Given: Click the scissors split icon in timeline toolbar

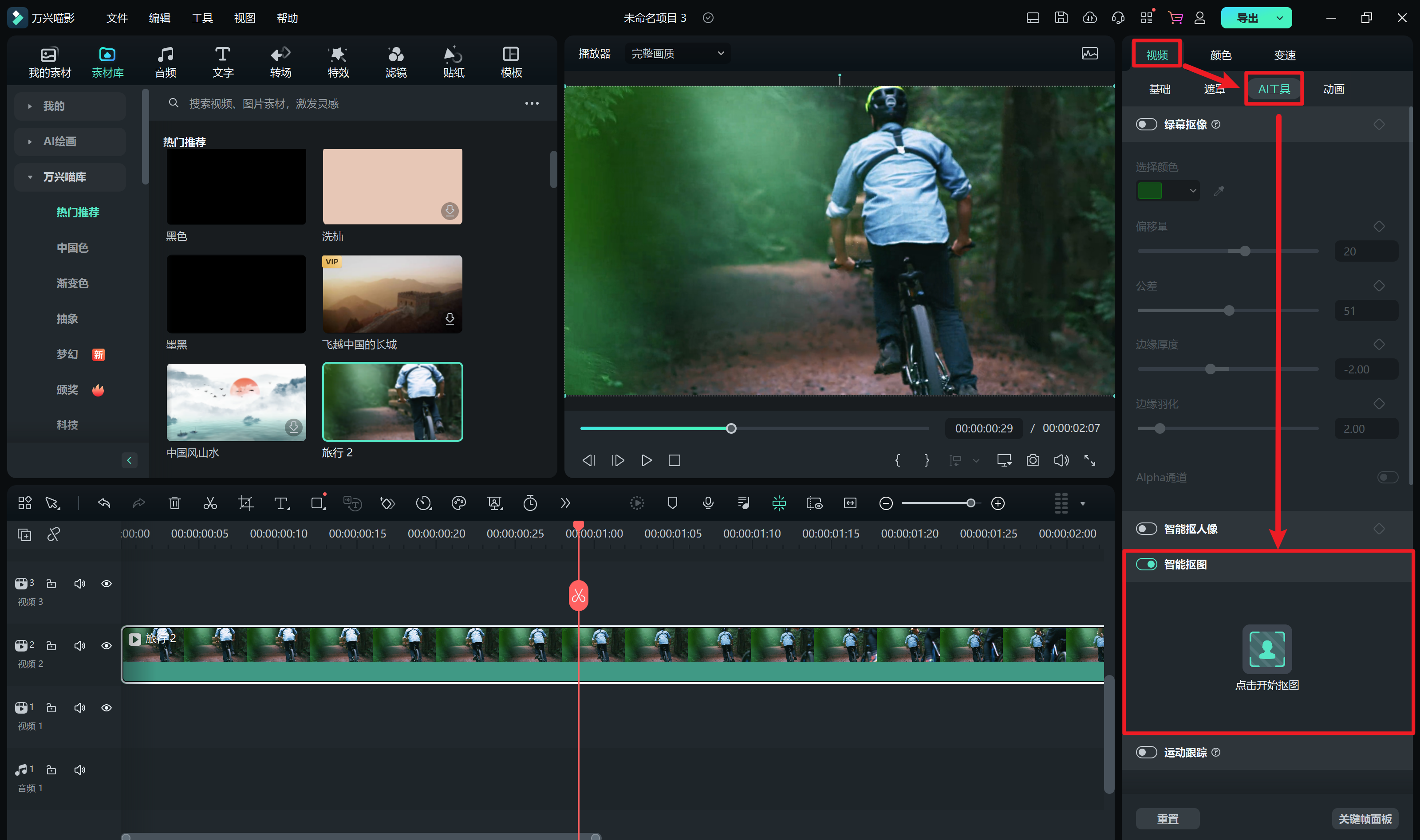Looking at the screenshot, I should pos(210,502).
